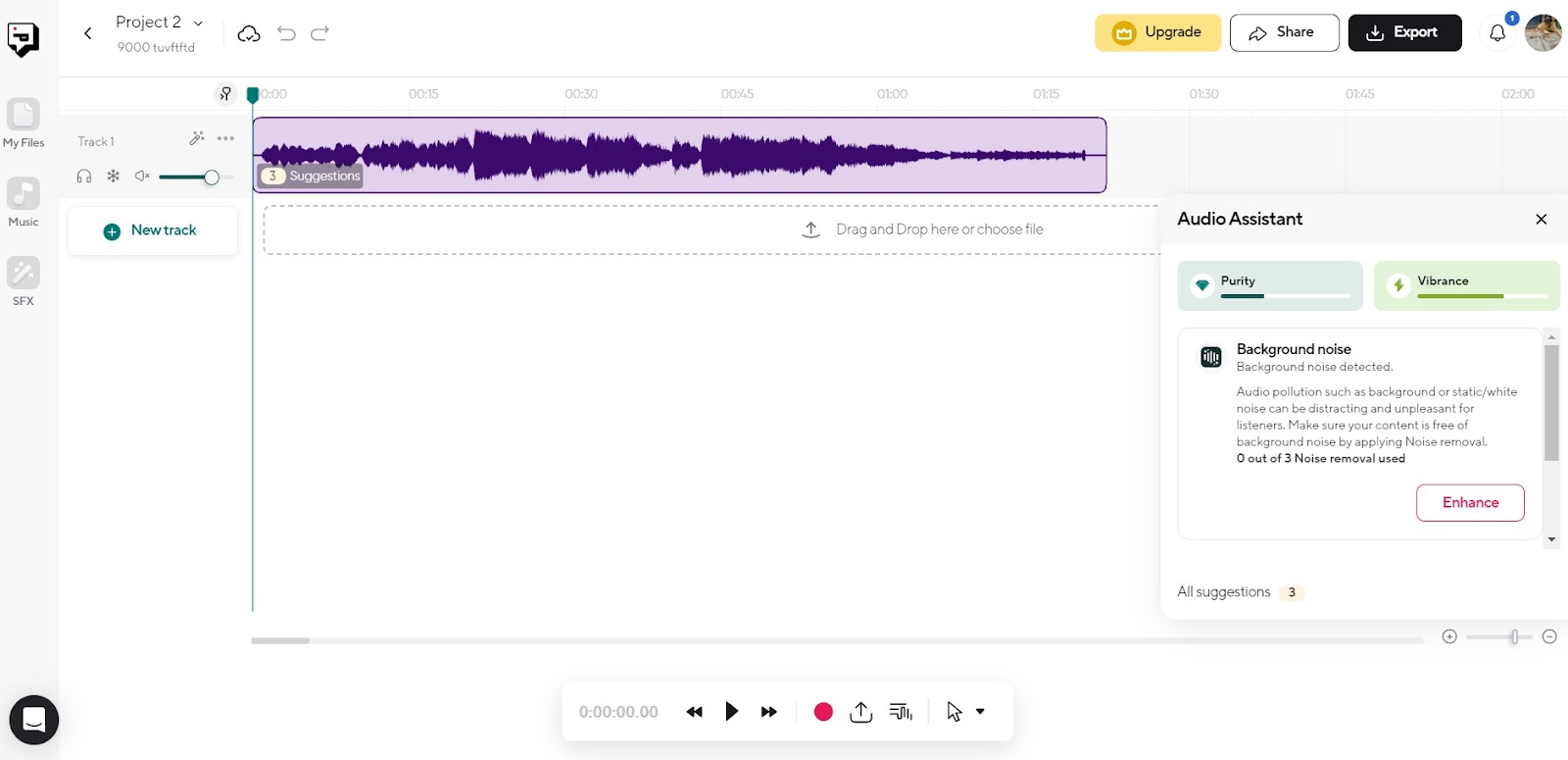1568x760 pixels.
Task: Select the cursor pointer tool
Action: pyautogui.click(x=955, y=712)
